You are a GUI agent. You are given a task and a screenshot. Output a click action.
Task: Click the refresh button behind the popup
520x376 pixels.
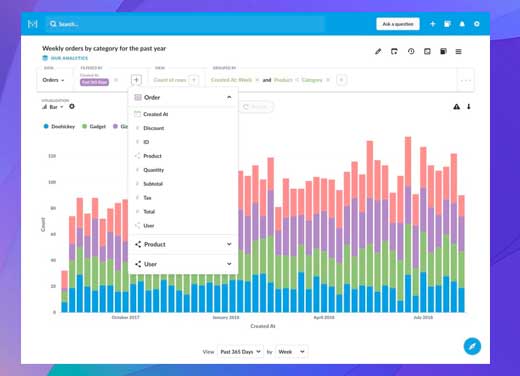click(x=256, y=107)
